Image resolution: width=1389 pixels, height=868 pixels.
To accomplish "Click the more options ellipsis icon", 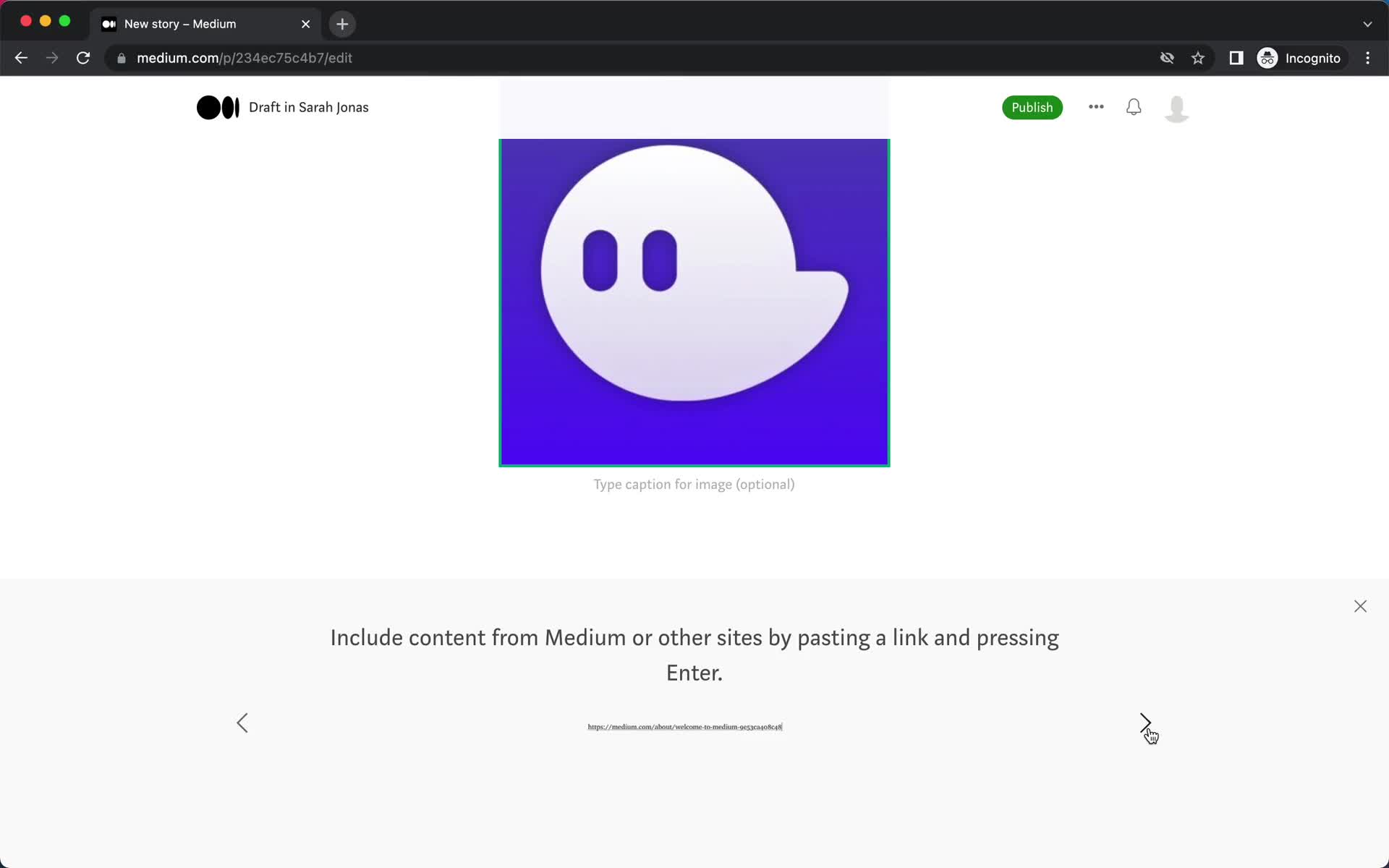I will pos(1096,107).
